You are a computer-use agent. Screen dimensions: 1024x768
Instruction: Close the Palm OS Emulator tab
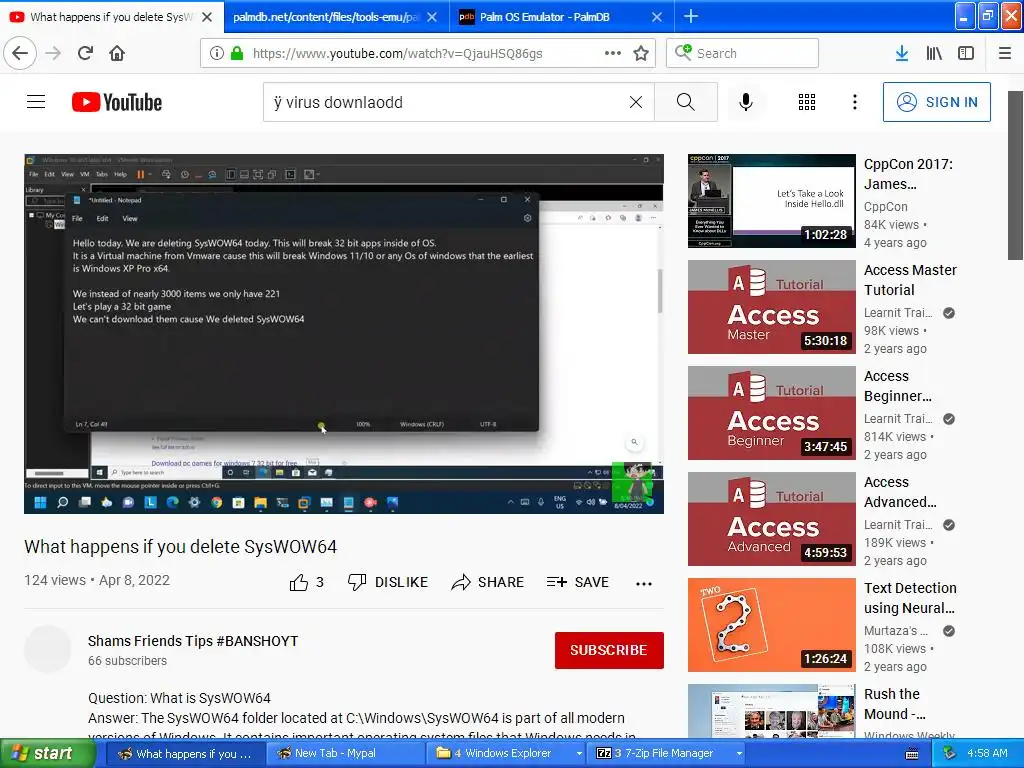tap(657, 17)
